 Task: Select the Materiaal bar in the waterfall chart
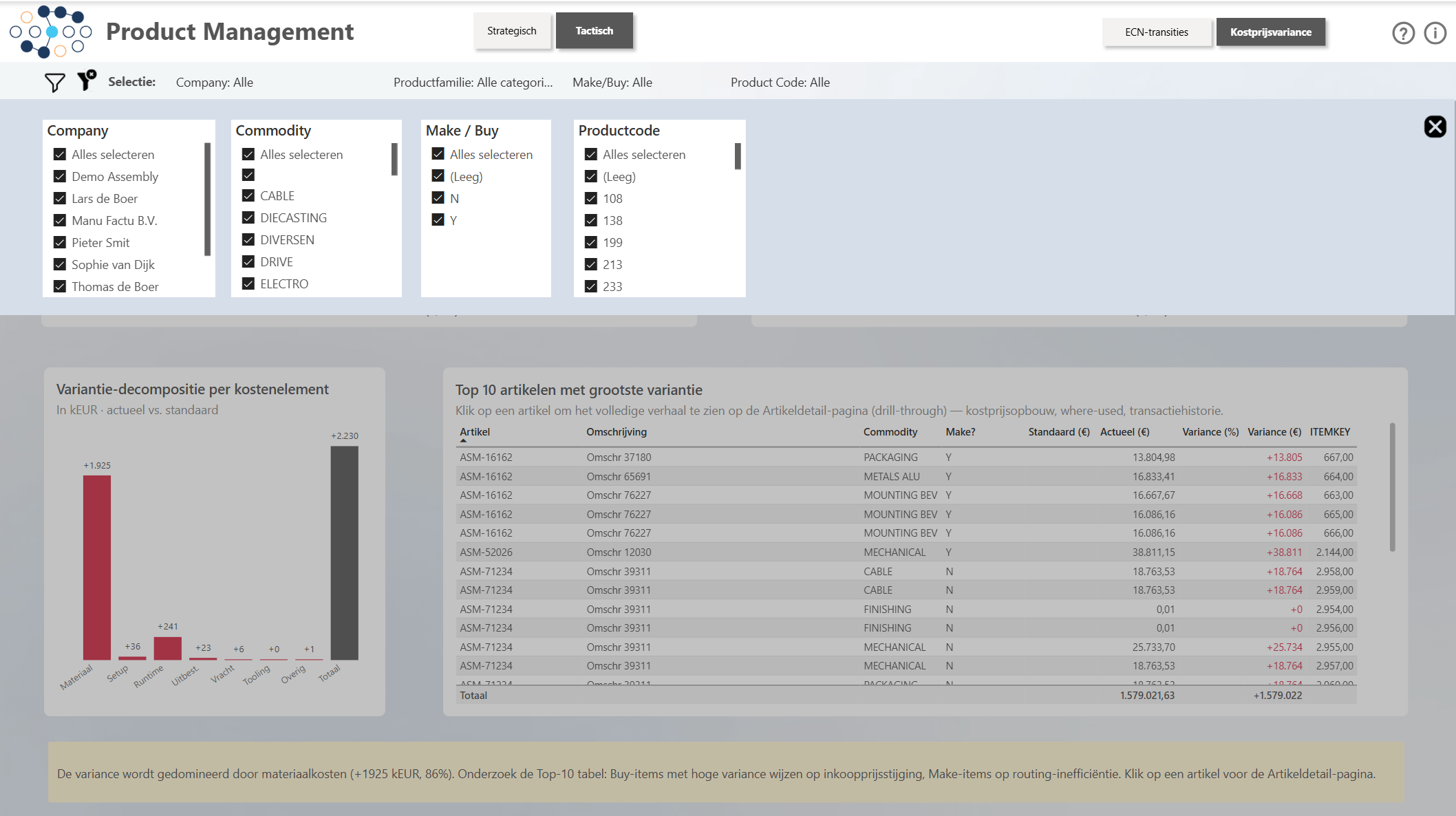(97, 568)
